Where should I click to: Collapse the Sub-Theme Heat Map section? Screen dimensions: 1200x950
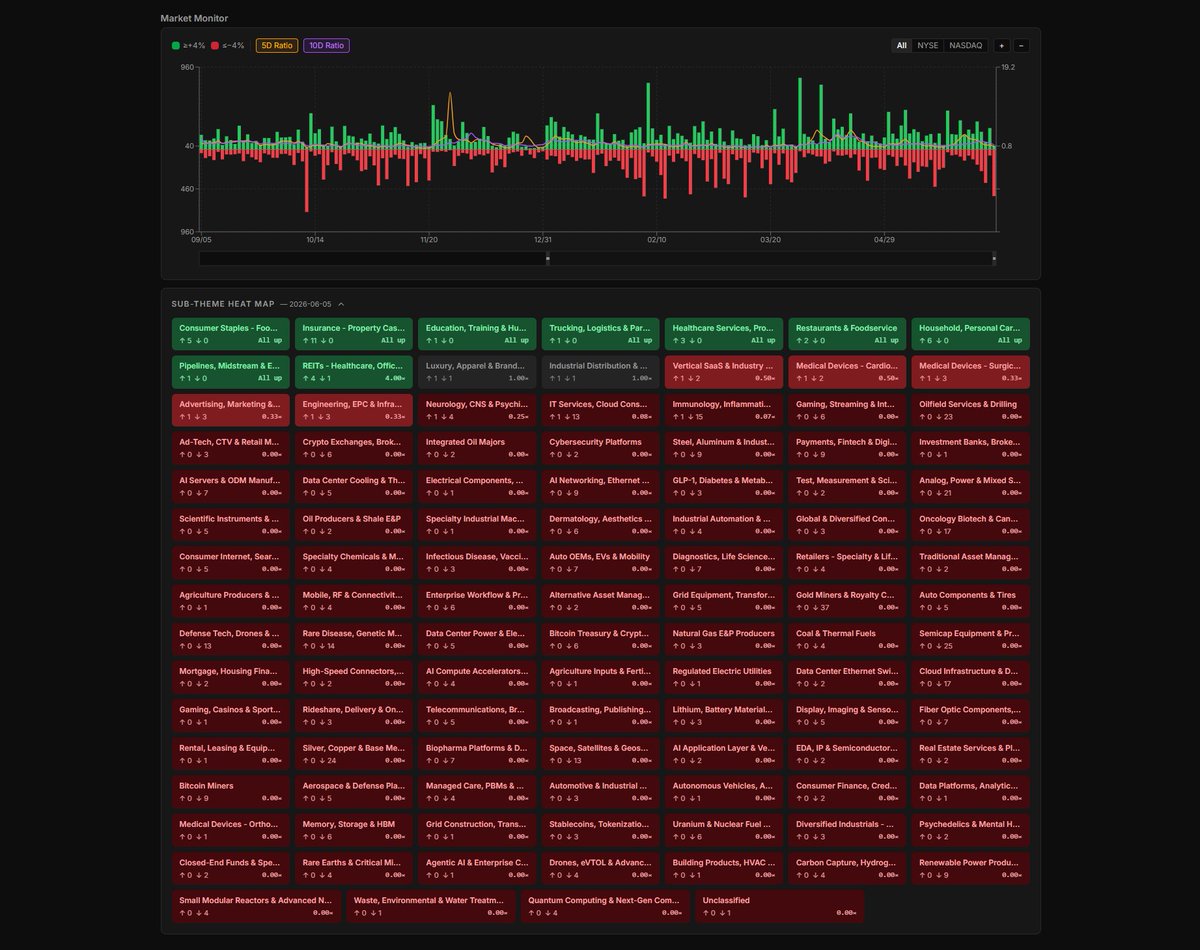[341, 303]
